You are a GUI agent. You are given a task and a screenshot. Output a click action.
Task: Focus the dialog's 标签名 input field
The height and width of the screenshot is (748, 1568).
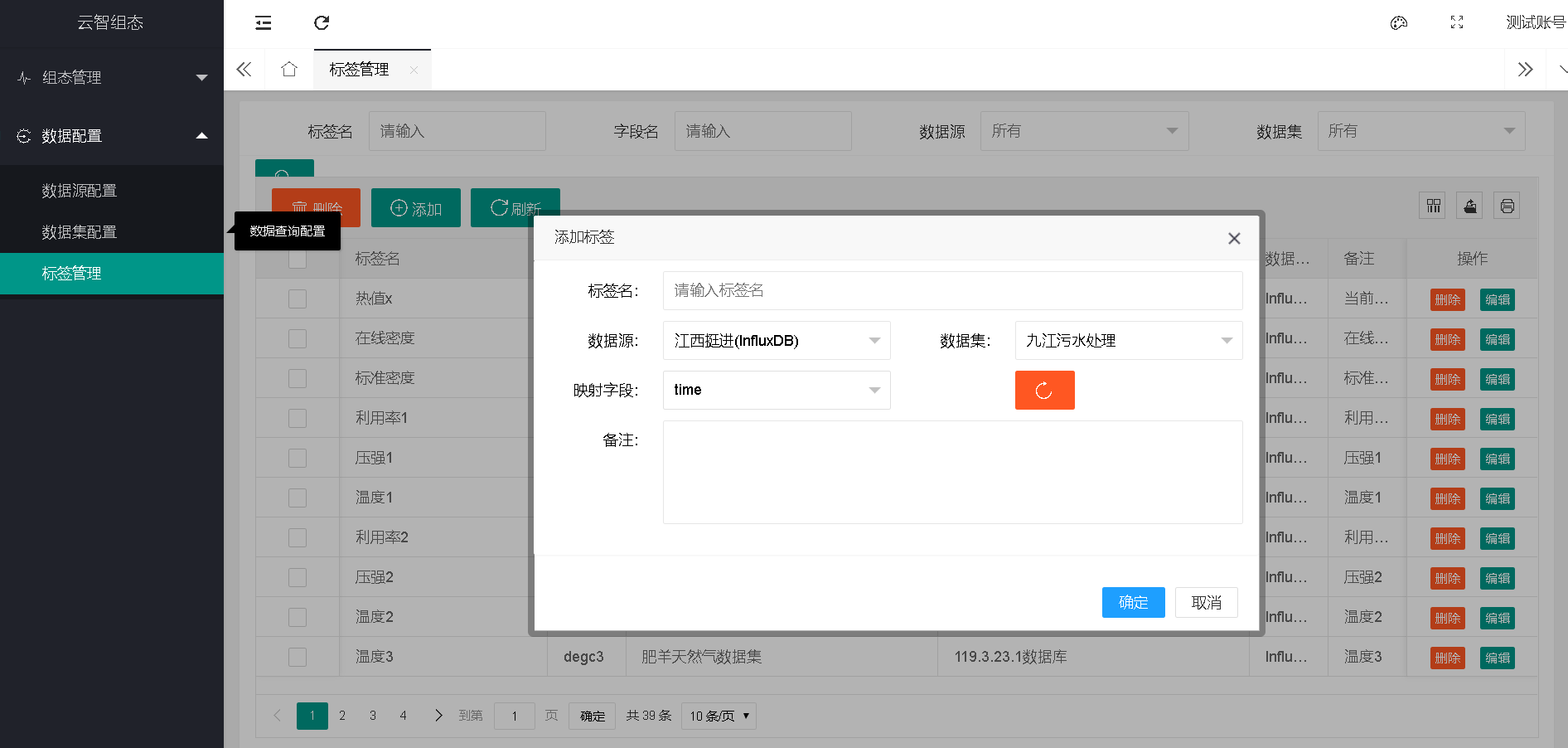point(953,290)
